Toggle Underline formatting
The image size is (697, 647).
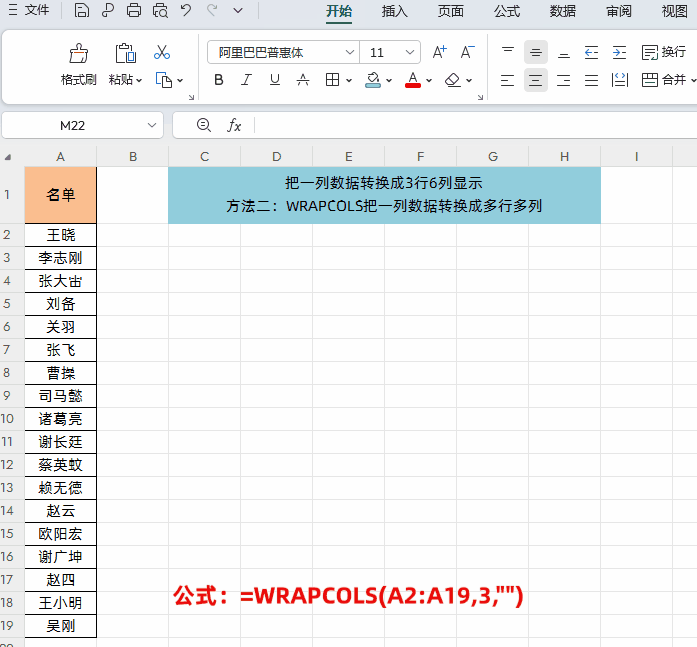pos(275,80)
